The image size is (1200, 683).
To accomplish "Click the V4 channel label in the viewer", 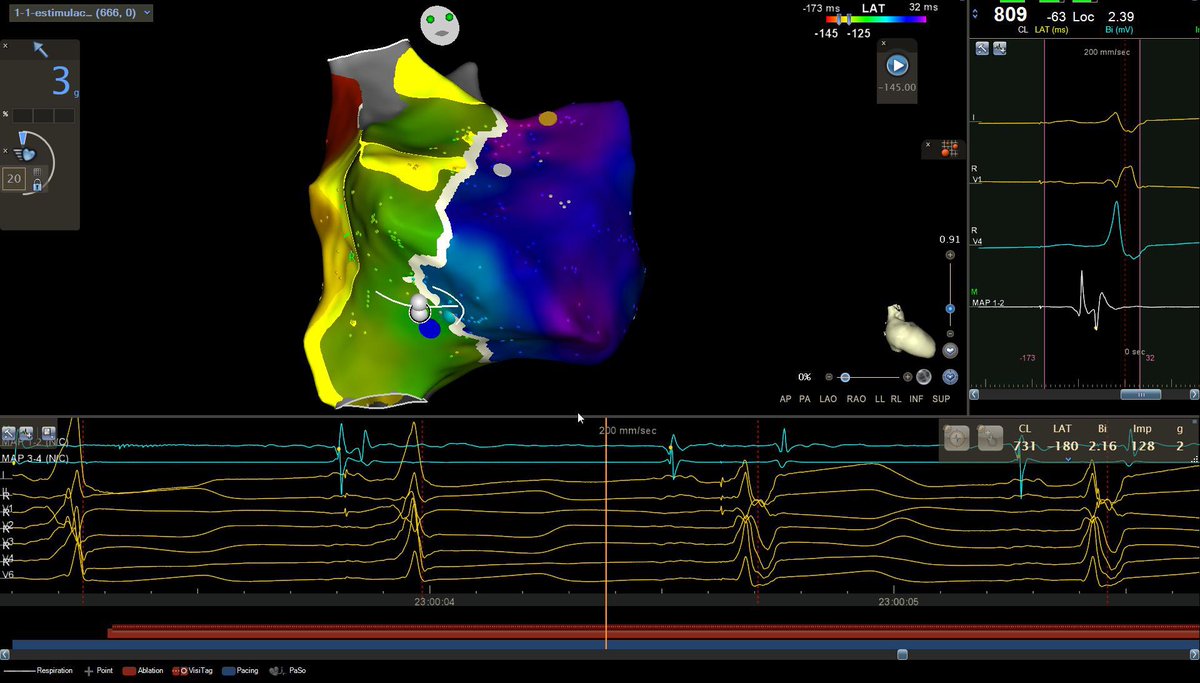I will [978, 240].
